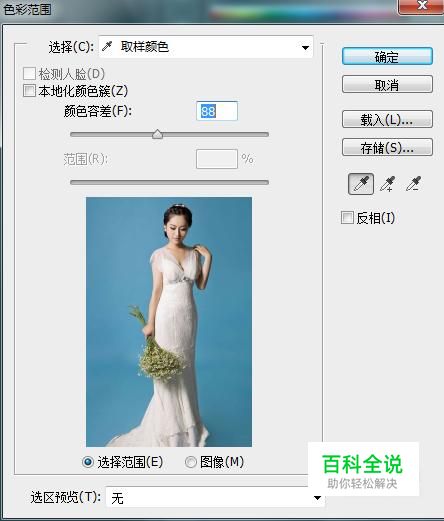Click the 颜色容差(F) value field
The image size is (444, 521).
tap(217, 111)
